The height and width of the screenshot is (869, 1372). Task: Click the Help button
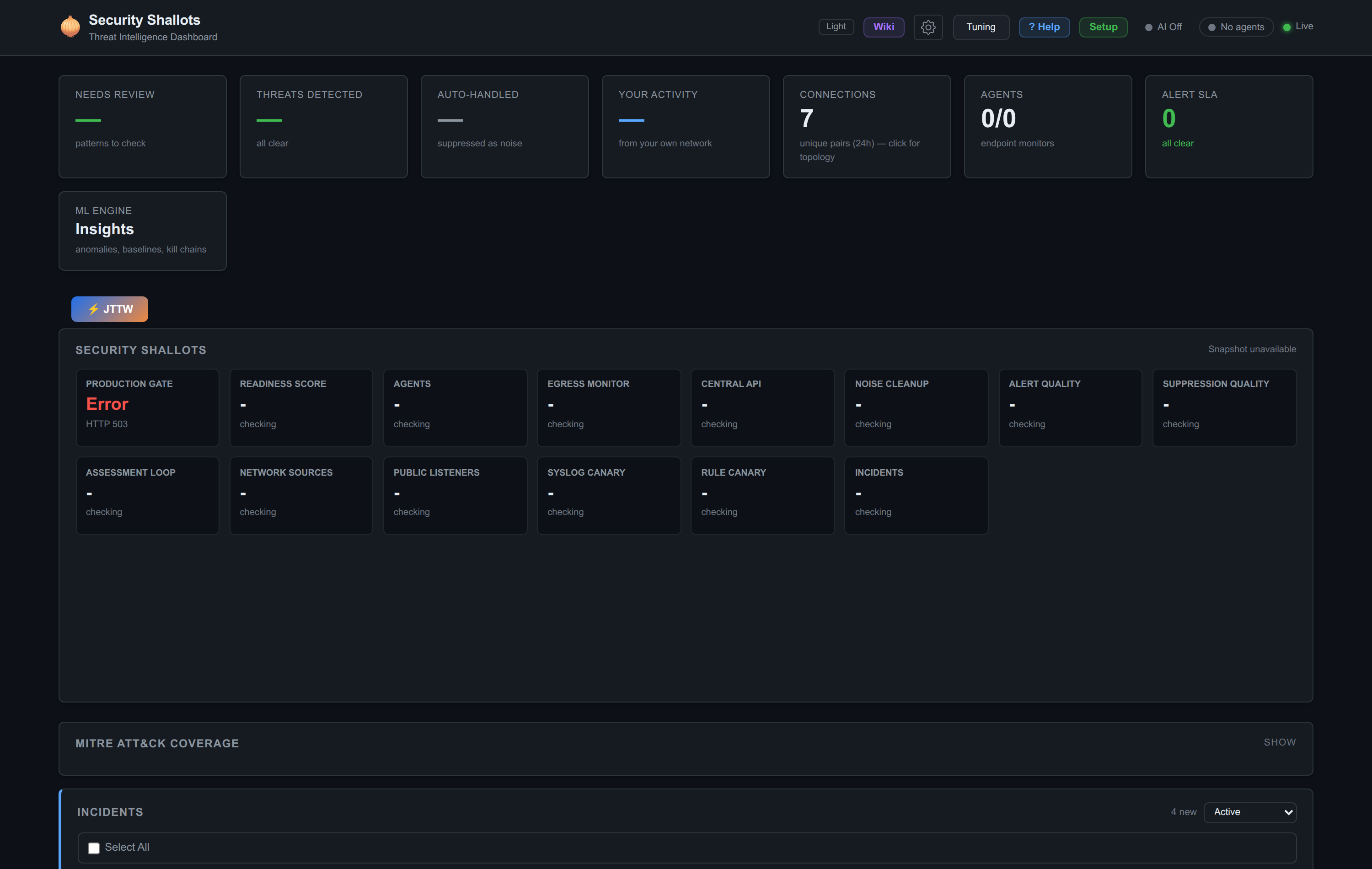pyautogui.click(x=1044, y=27)
